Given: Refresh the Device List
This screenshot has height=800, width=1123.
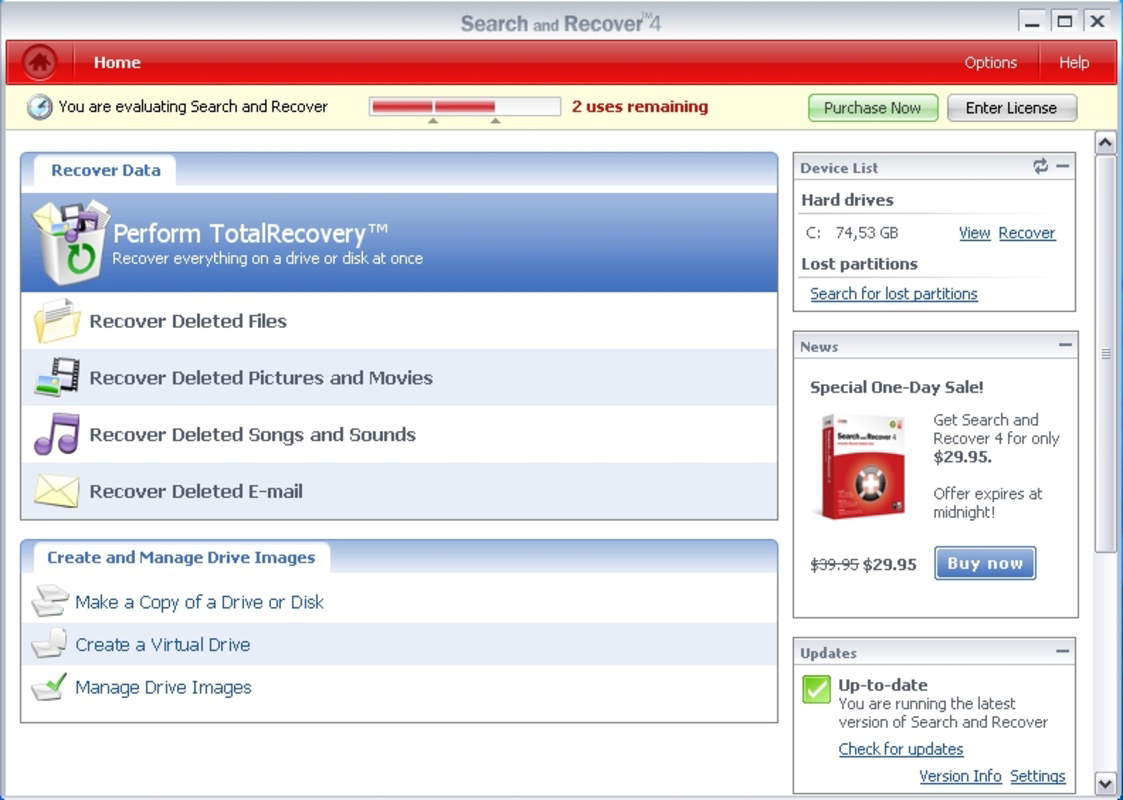Looking at the screenshot, I should tap(1040, 166).
